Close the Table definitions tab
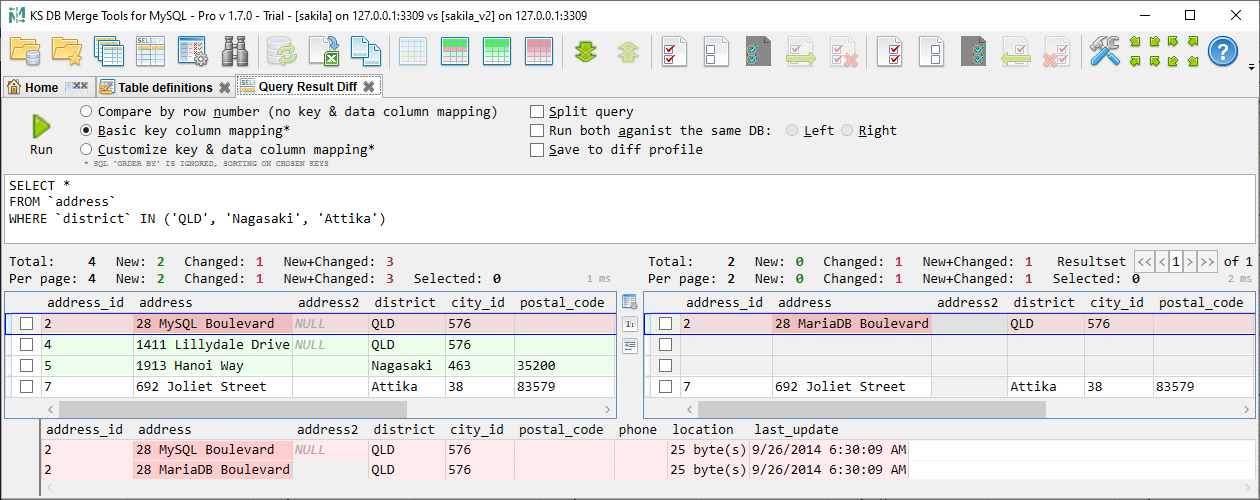1260x500 pixels. coord(224,87)
